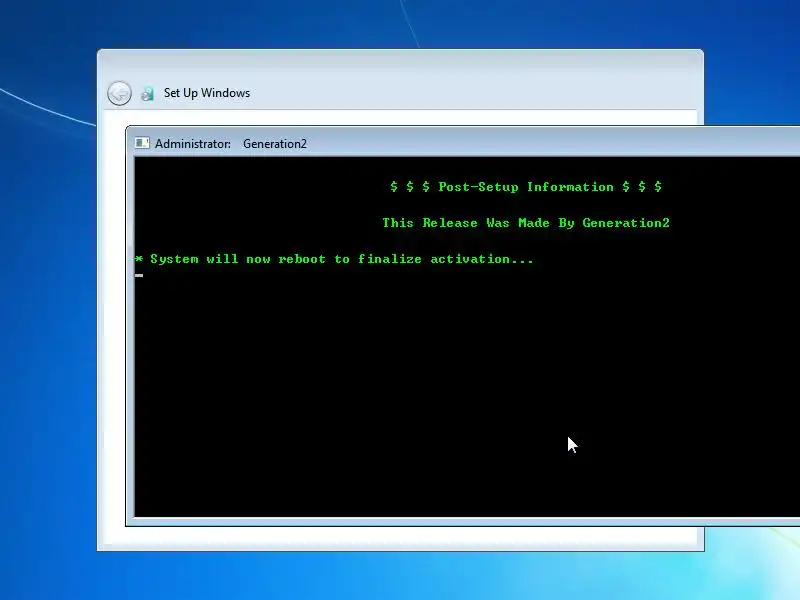The height and width of the screenshot is (600, 800).
Task: Click the '$ $ $ Post-Setup Information $ $ $' line
Action: 526,187
